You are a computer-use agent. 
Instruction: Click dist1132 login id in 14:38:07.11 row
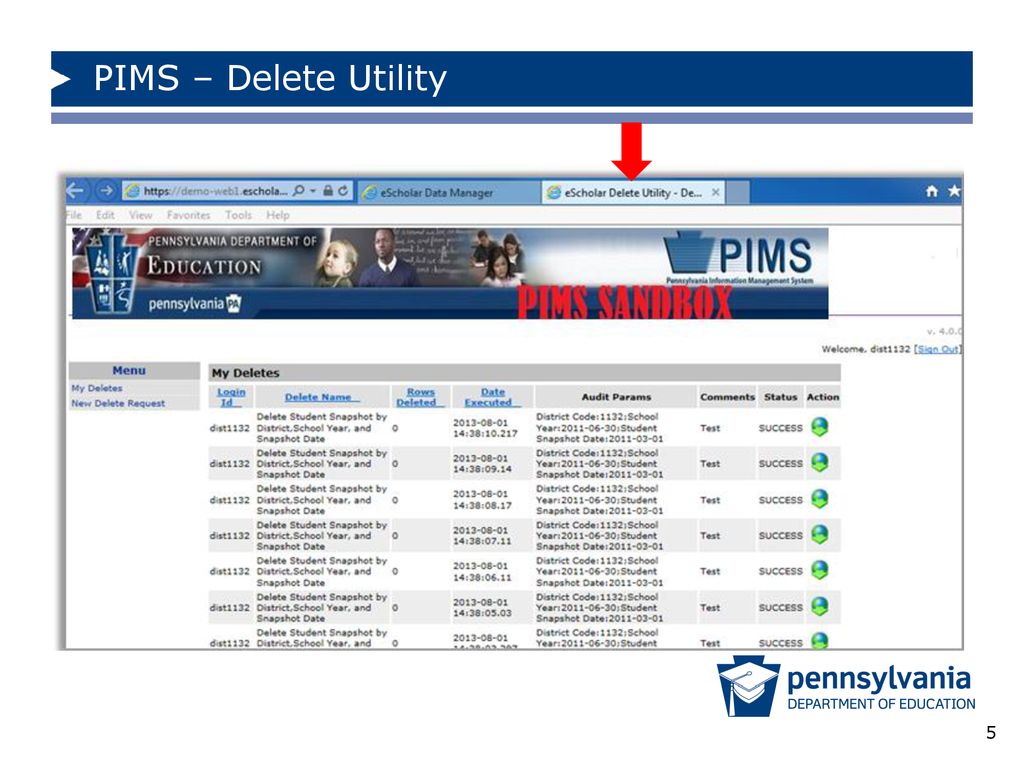coord(229,536)
